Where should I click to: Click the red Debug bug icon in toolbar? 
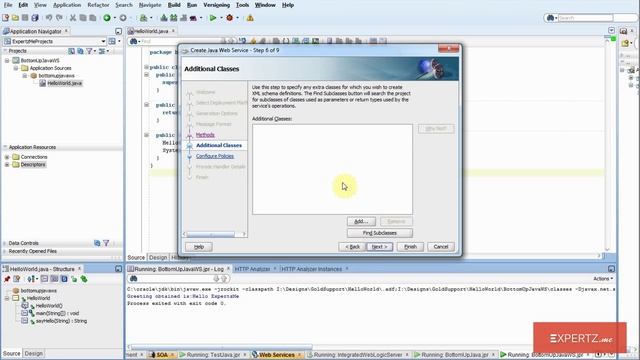(229, 18)
